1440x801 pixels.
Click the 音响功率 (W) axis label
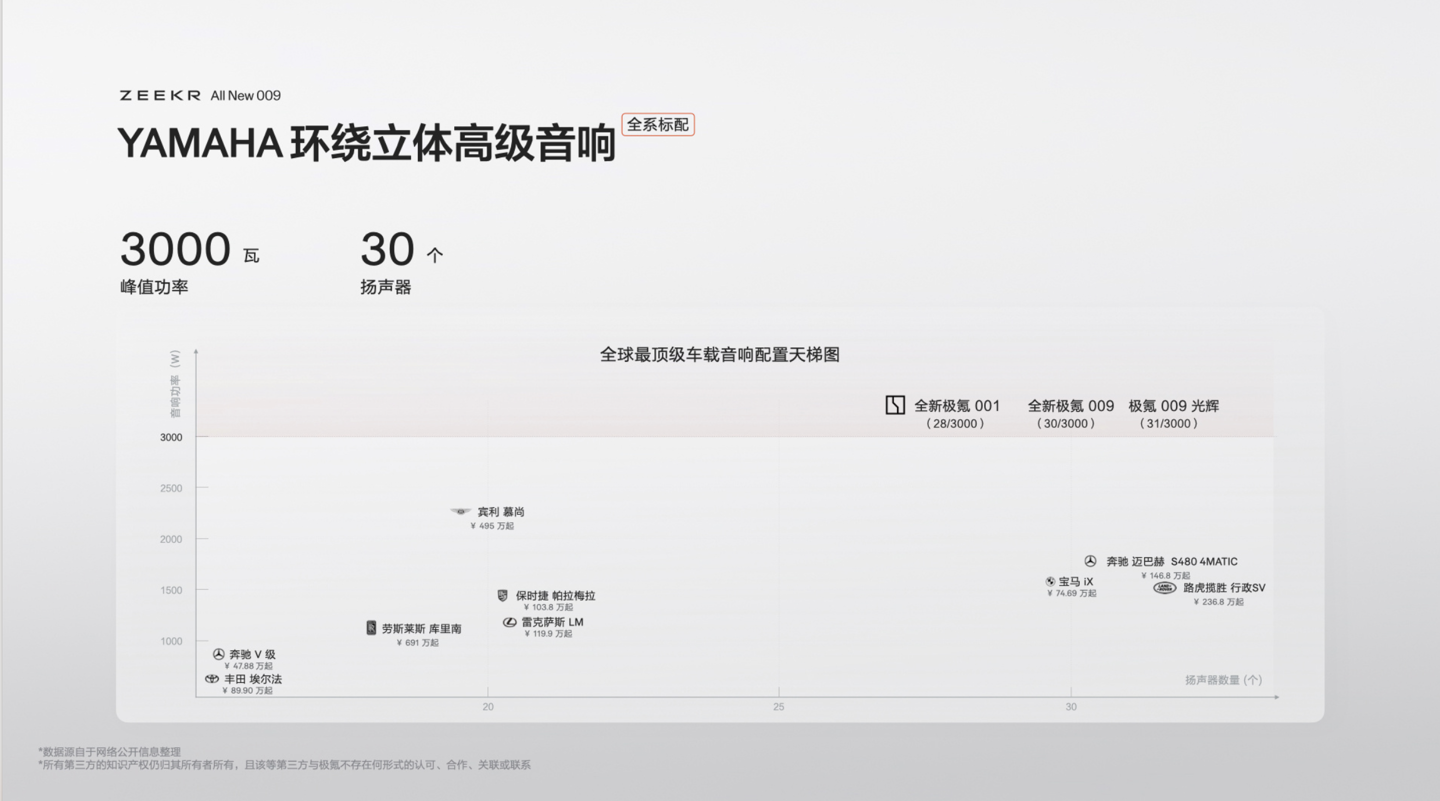pyautogui.click(x=175, y=384)
